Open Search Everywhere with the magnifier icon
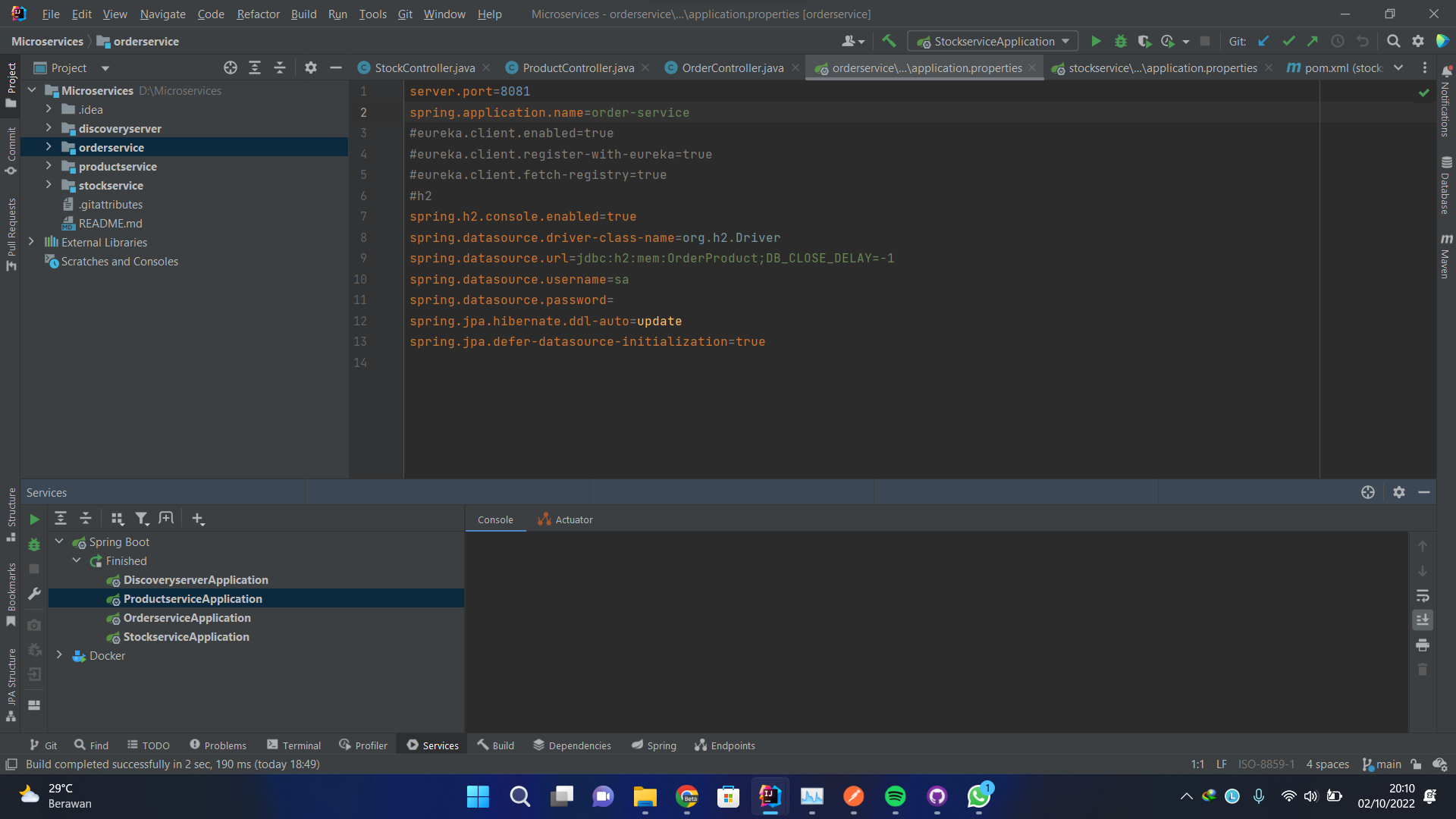Screen dimensions: 1456x819 (x=1393, y=41)
